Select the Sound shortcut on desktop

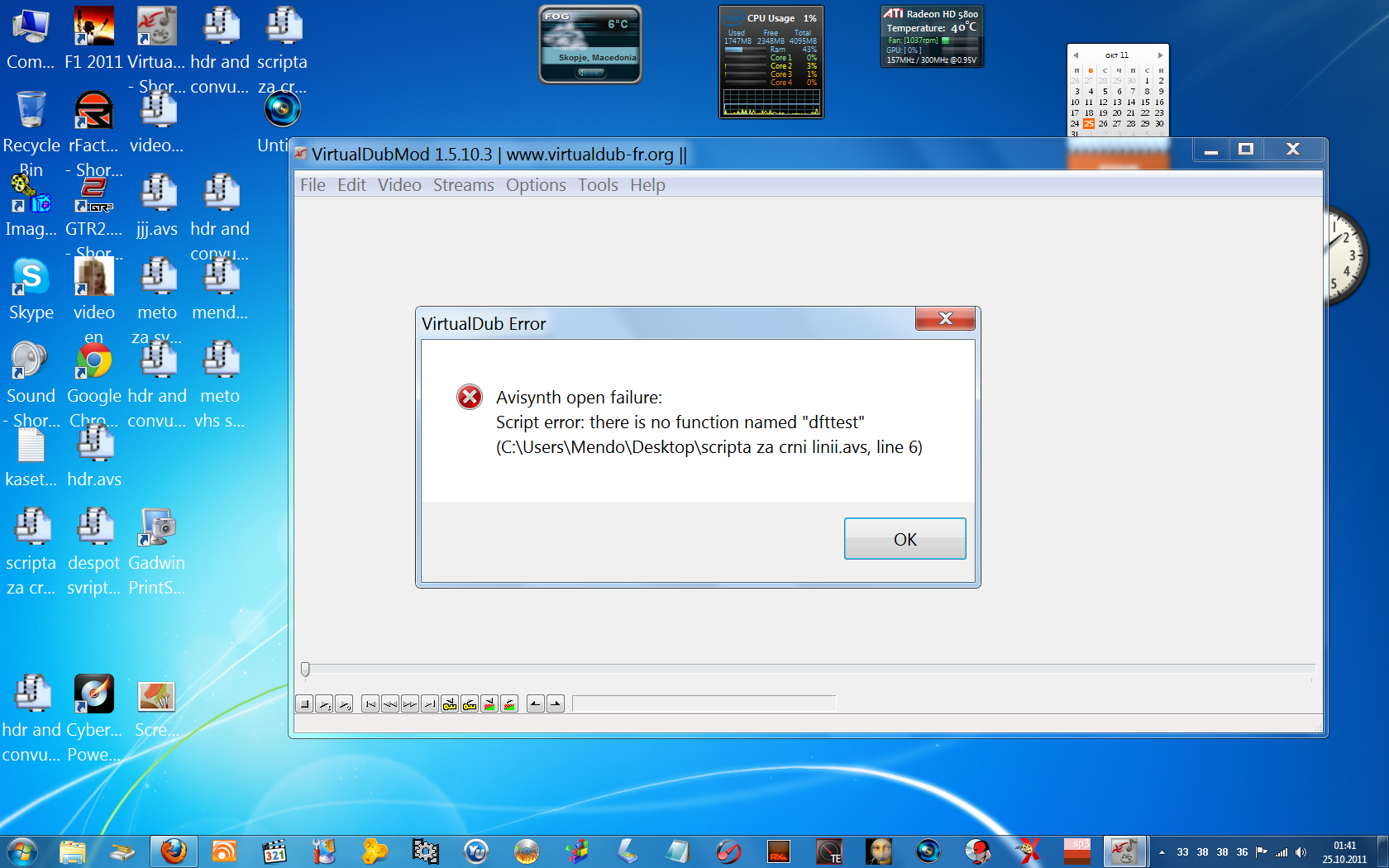31,384
